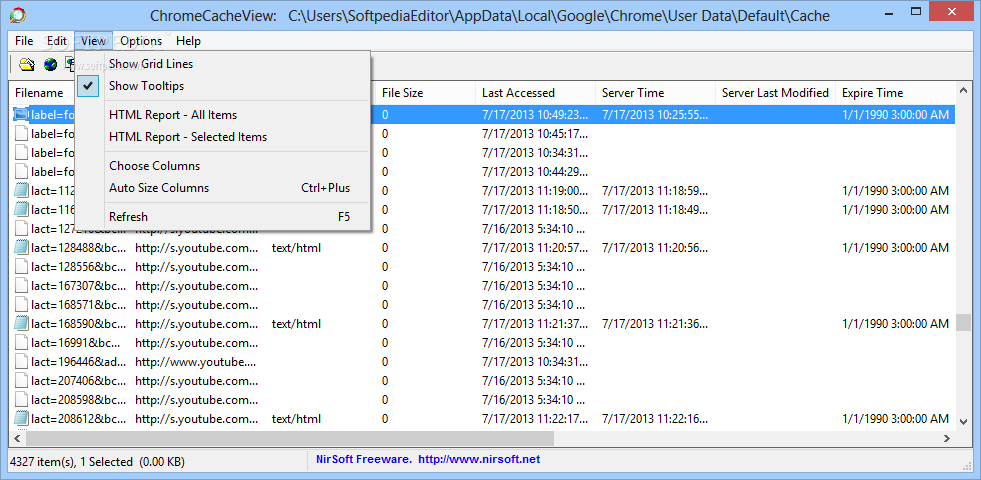This screenshot has height=480, width=981.
Task: Click status text 4327 item(s), 1 Selected
Action: [x=97, y=462]
